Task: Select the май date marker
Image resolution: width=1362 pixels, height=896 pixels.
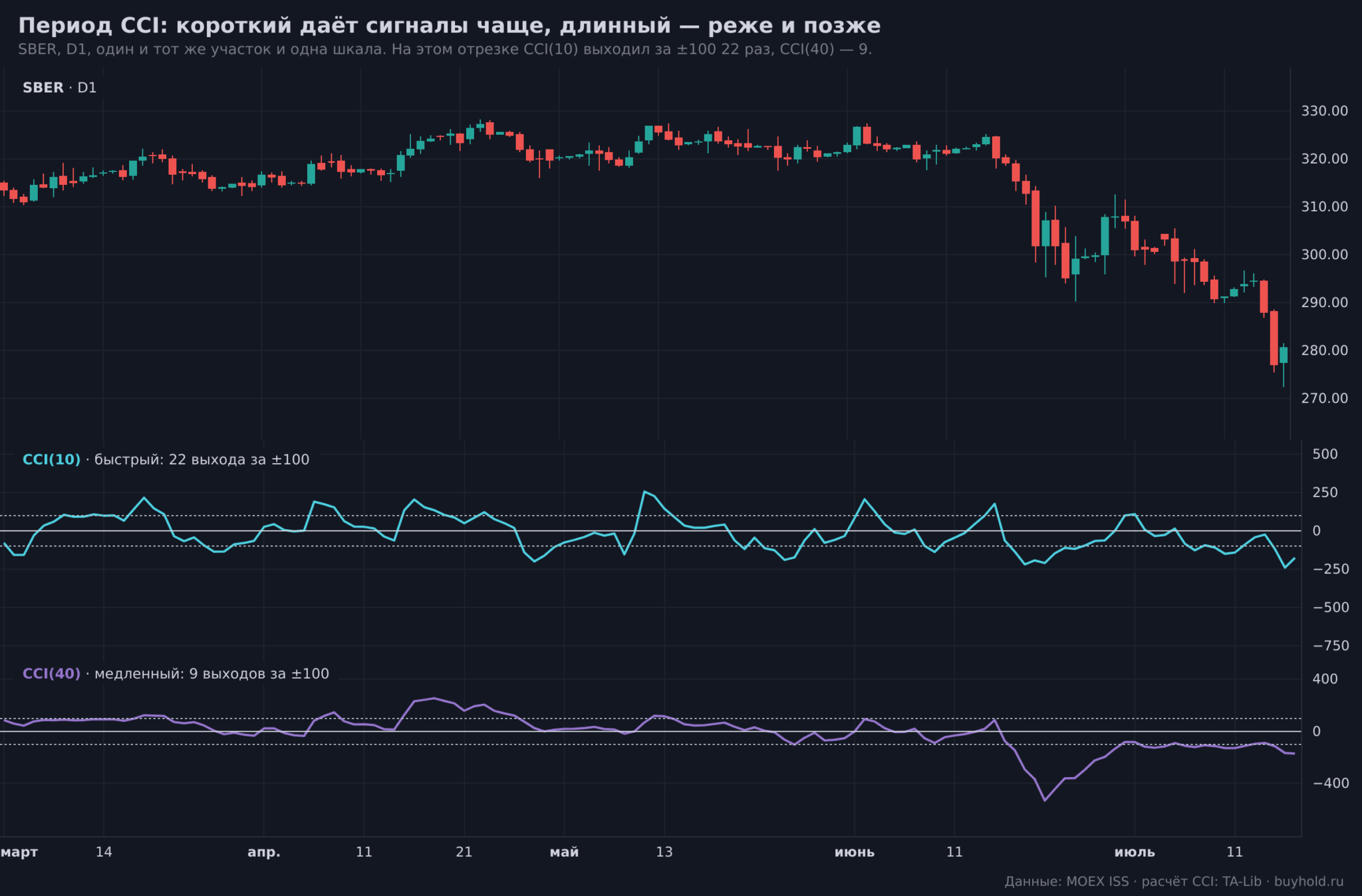Action: [564, 852]
